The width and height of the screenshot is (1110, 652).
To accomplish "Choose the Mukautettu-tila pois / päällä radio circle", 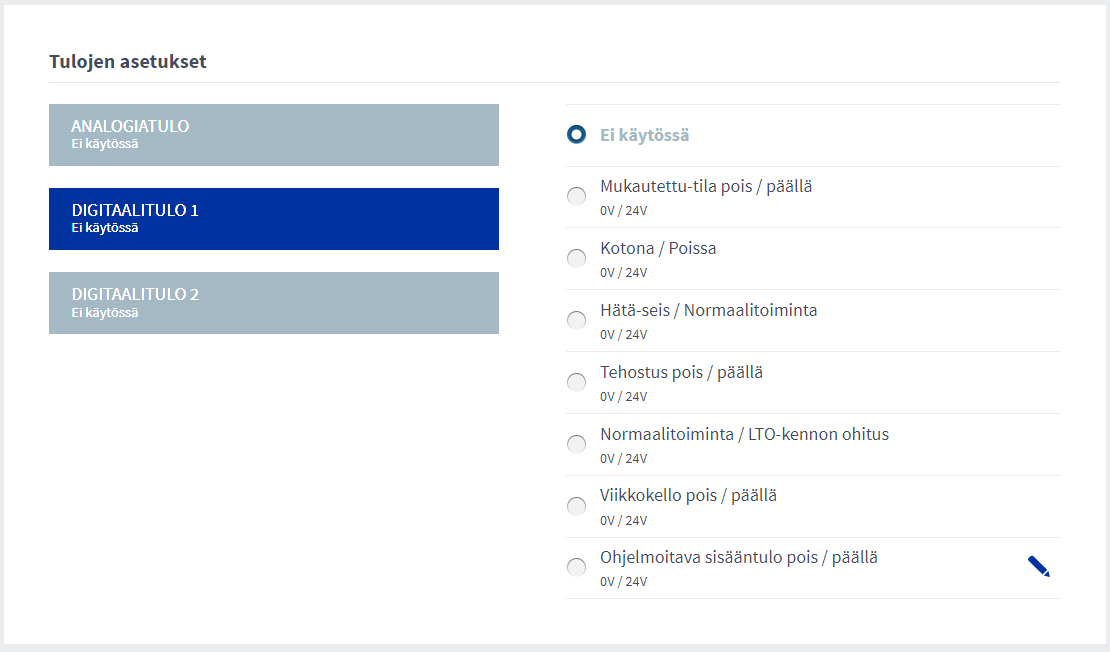I will (576, 196).
